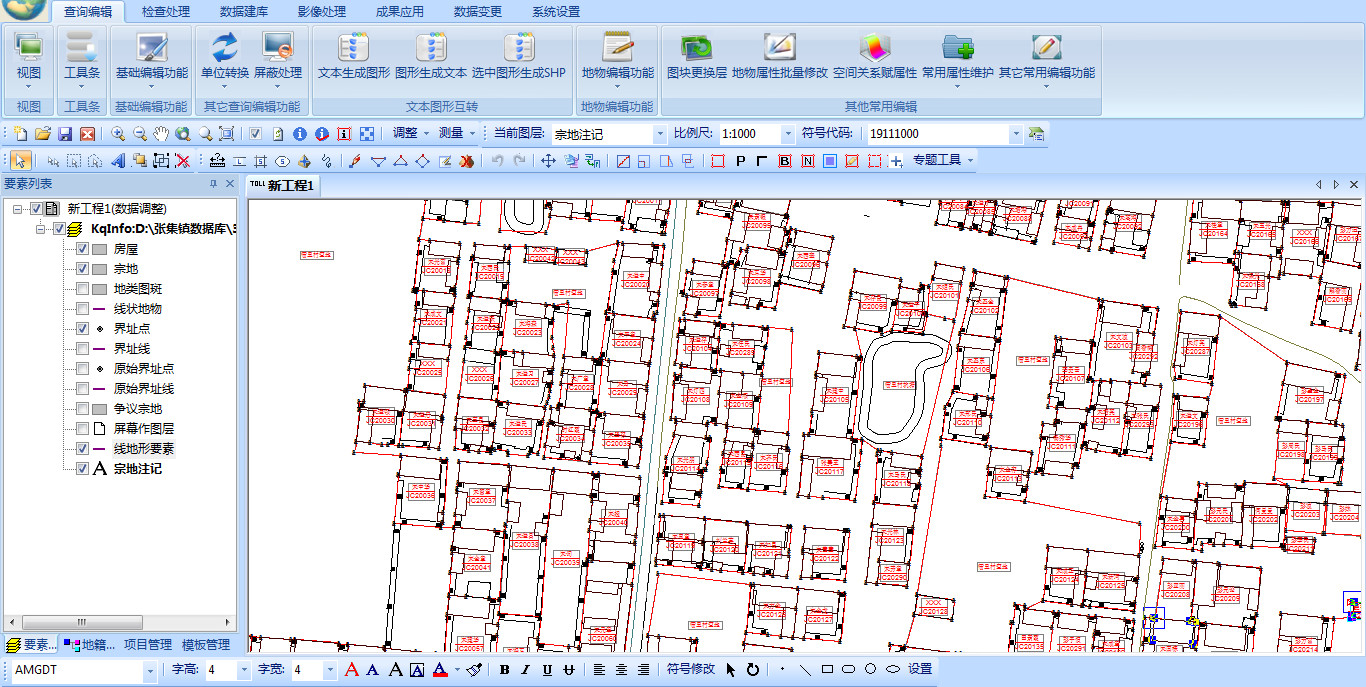The width and height of the screenshot is (1366, 687).
Task: Click the red X close-project icon
Action: [x=87, y=134]
